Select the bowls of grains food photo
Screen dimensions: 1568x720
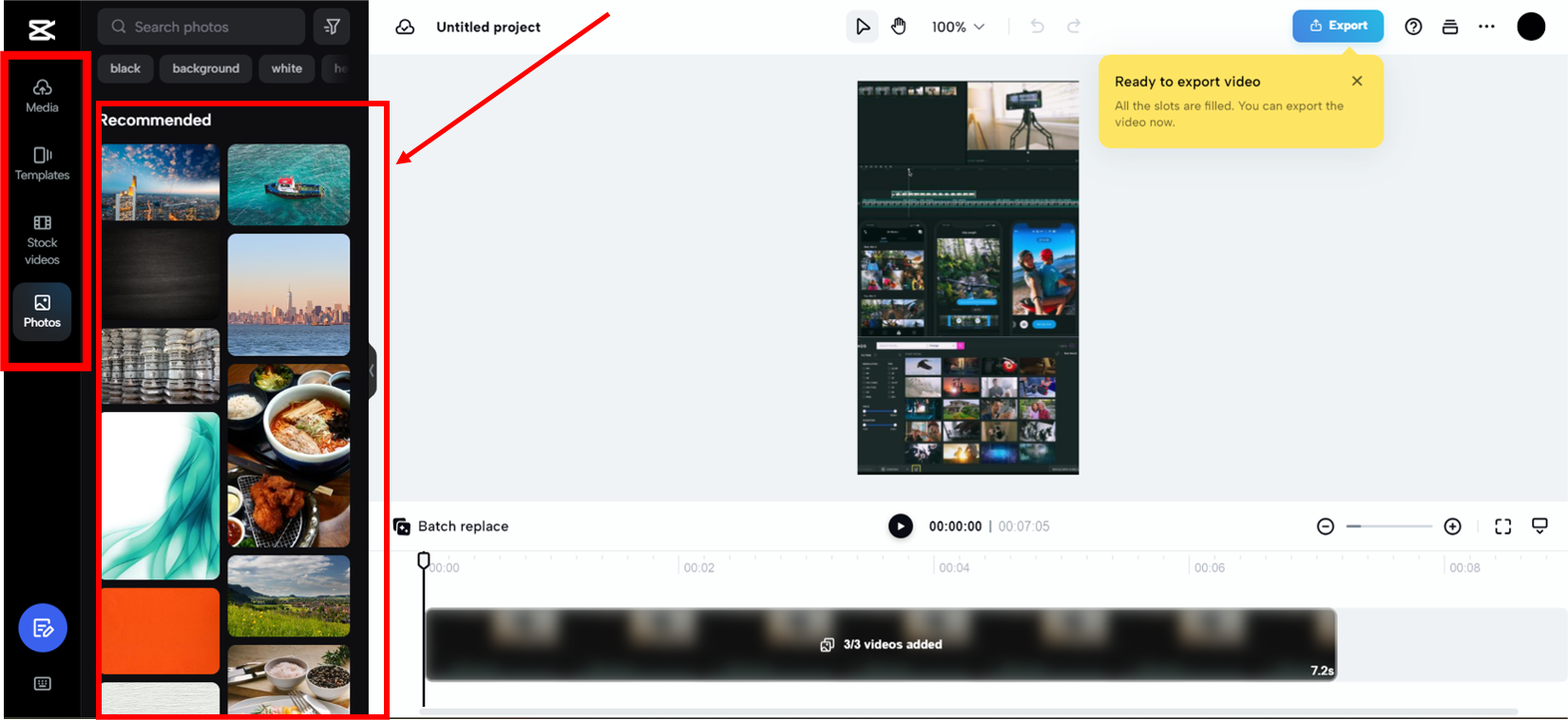[289, 680]
